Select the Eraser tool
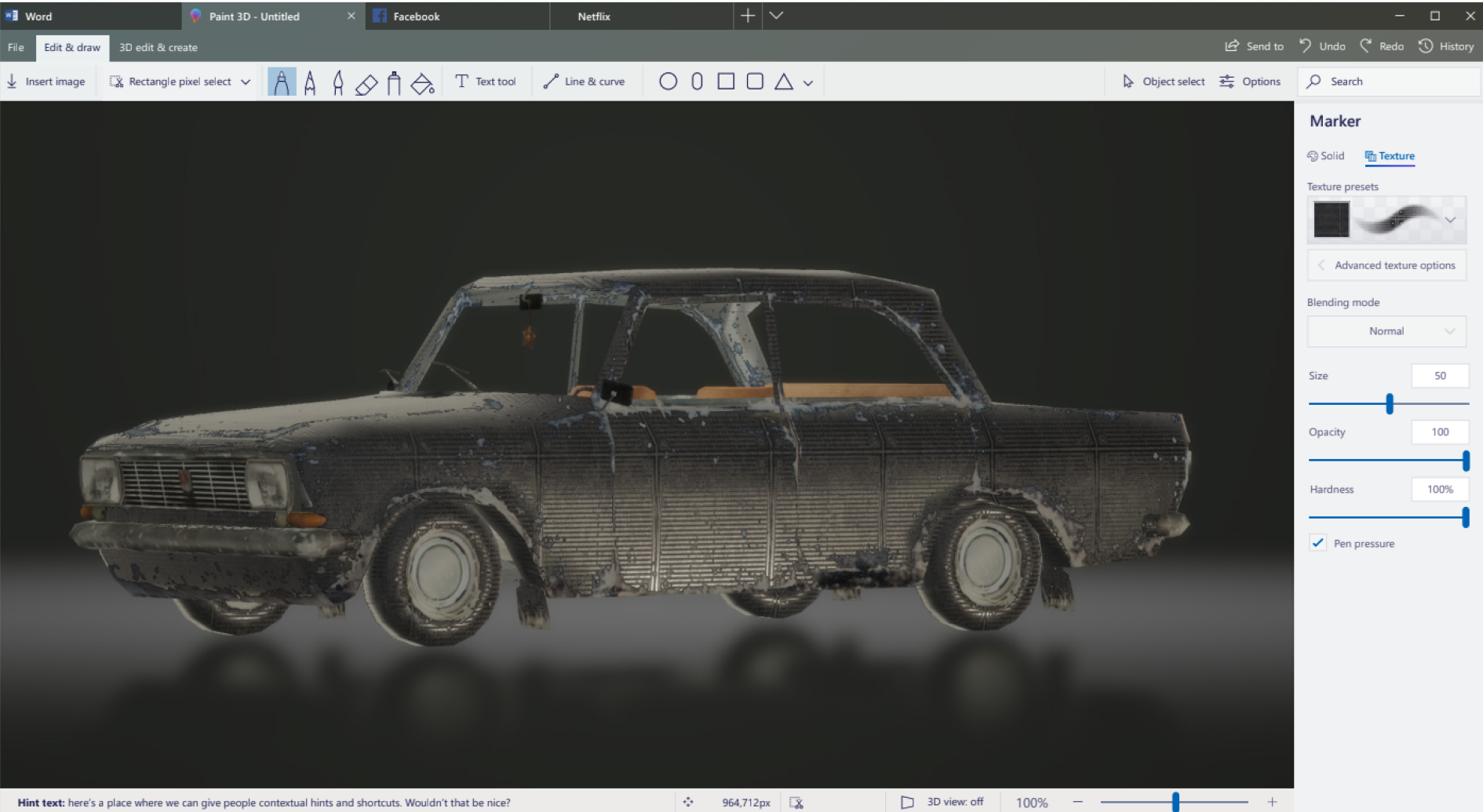The width and height of the screenshot is (1483, 812). pyautogui.click(x=366, y=82)
